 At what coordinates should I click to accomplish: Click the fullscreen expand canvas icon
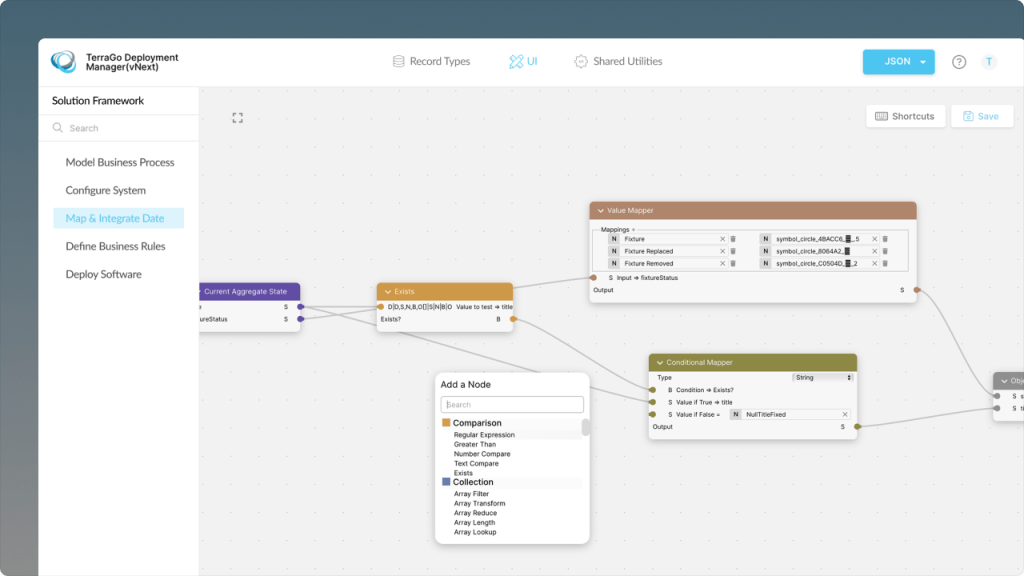tap(237, 117)
